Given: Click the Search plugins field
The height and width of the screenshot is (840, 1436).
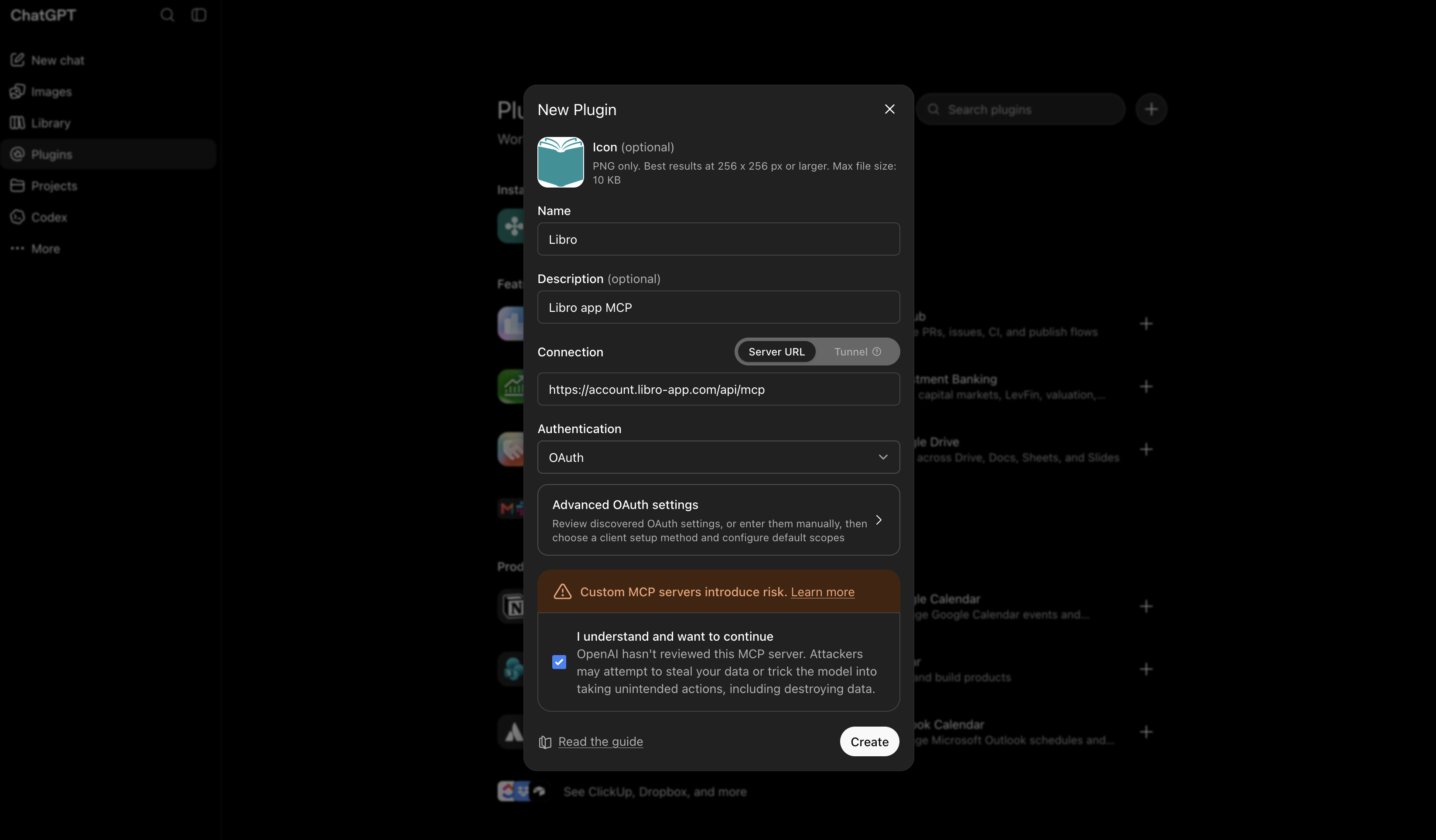Looking at the screenshot, I should point(1020,109).
